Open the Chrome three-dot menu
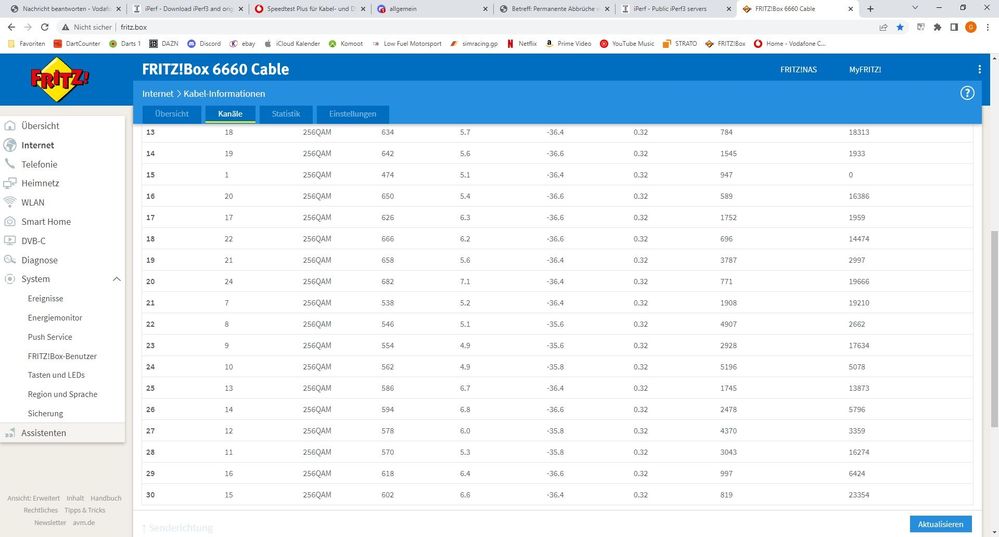Image resolution: width=999 pixels, height=537 pixels. tap(988, 27)
